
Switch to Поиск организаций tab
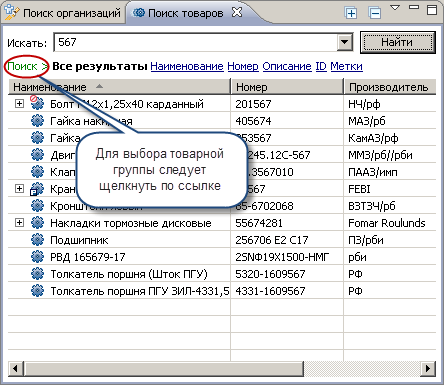63,13
